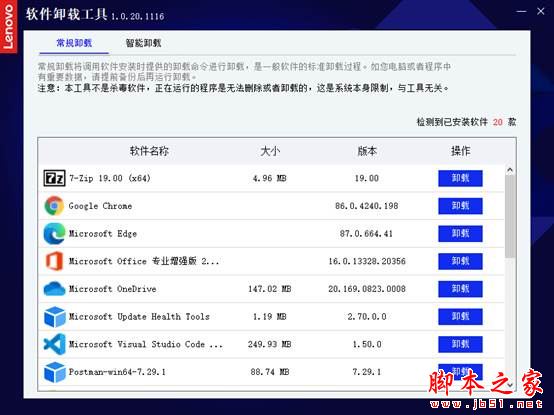Image resolution: width=554 pixels, height=415 pixels.
Task: Click the Lenovo logo badge
Action: point(8,26)
